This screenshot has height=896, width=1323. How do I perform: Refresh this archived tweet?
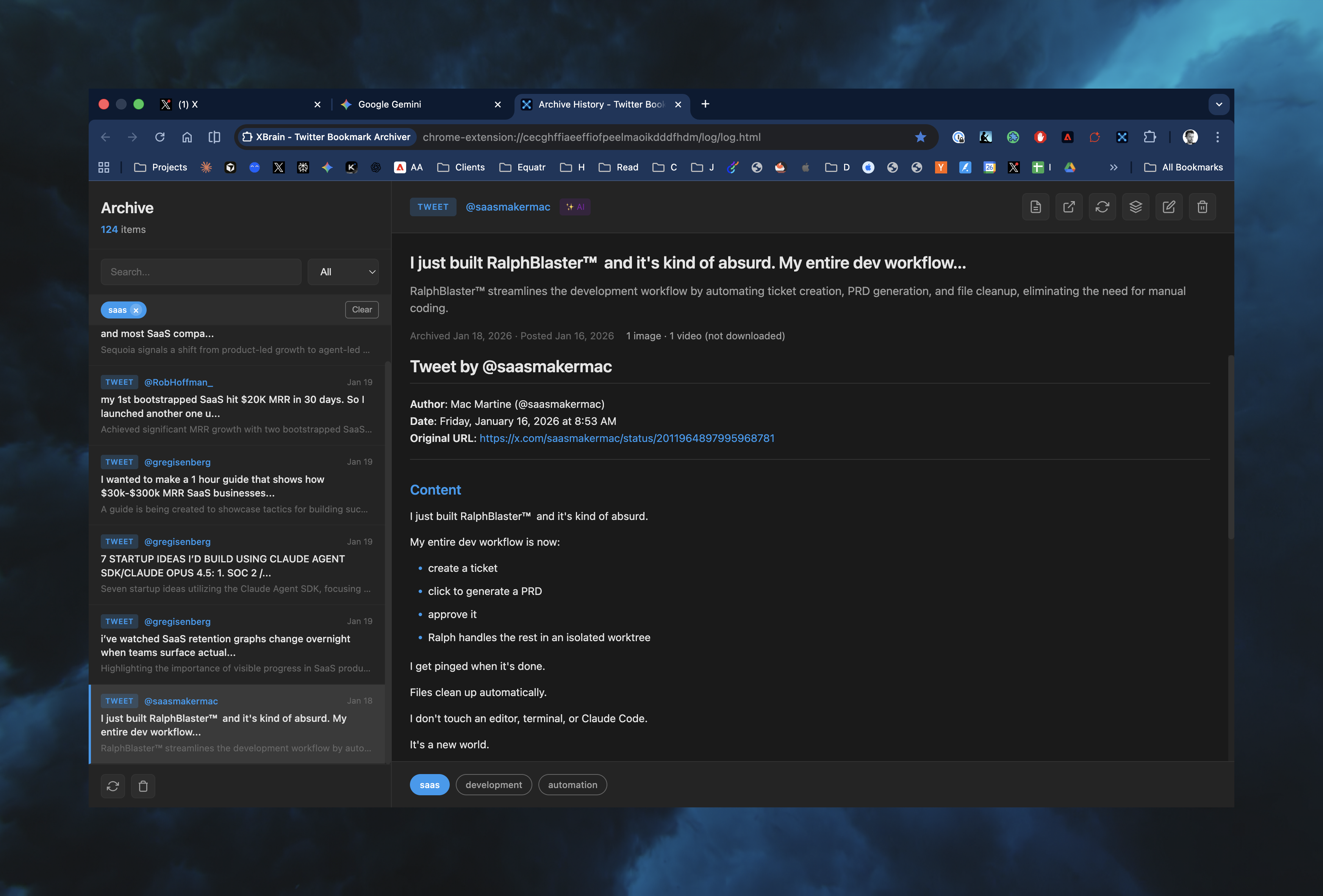tap(1102, 206)
